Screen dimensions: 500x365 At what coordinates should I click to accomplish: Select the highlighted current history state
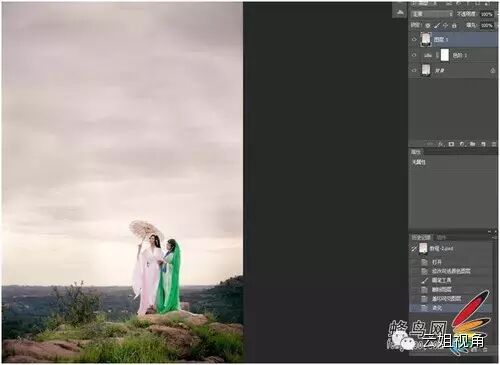451,308
